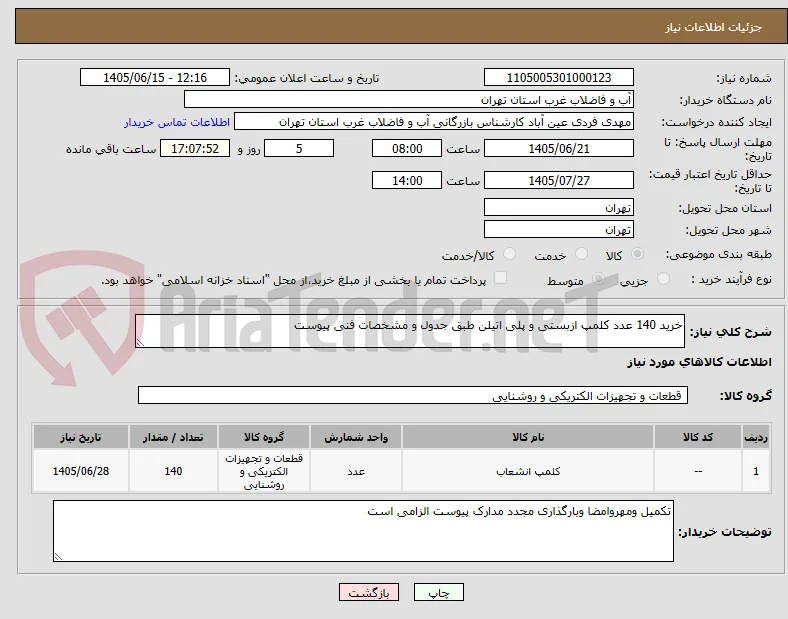Click the واحد شمارش column header
This screenshot has height=619, width=788.
356,437
